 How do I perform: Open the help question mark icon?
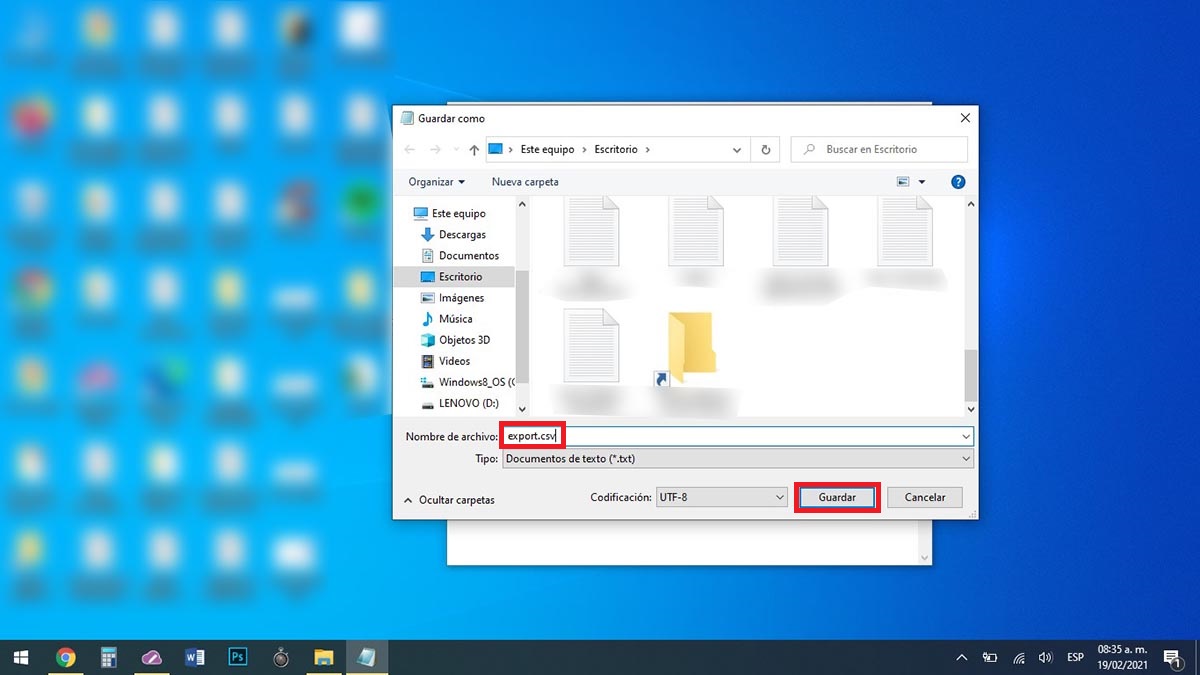coord(957,182)
